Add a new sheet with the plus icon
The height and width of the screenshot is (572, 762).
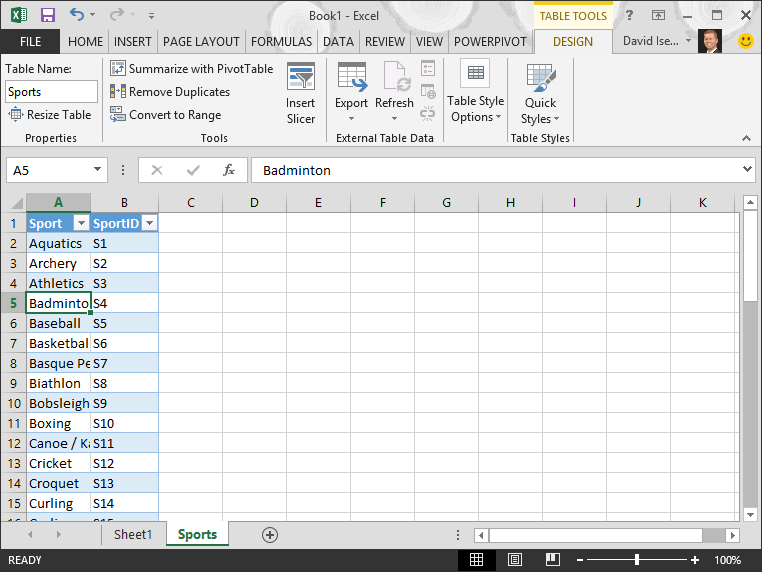coord(270,535)
